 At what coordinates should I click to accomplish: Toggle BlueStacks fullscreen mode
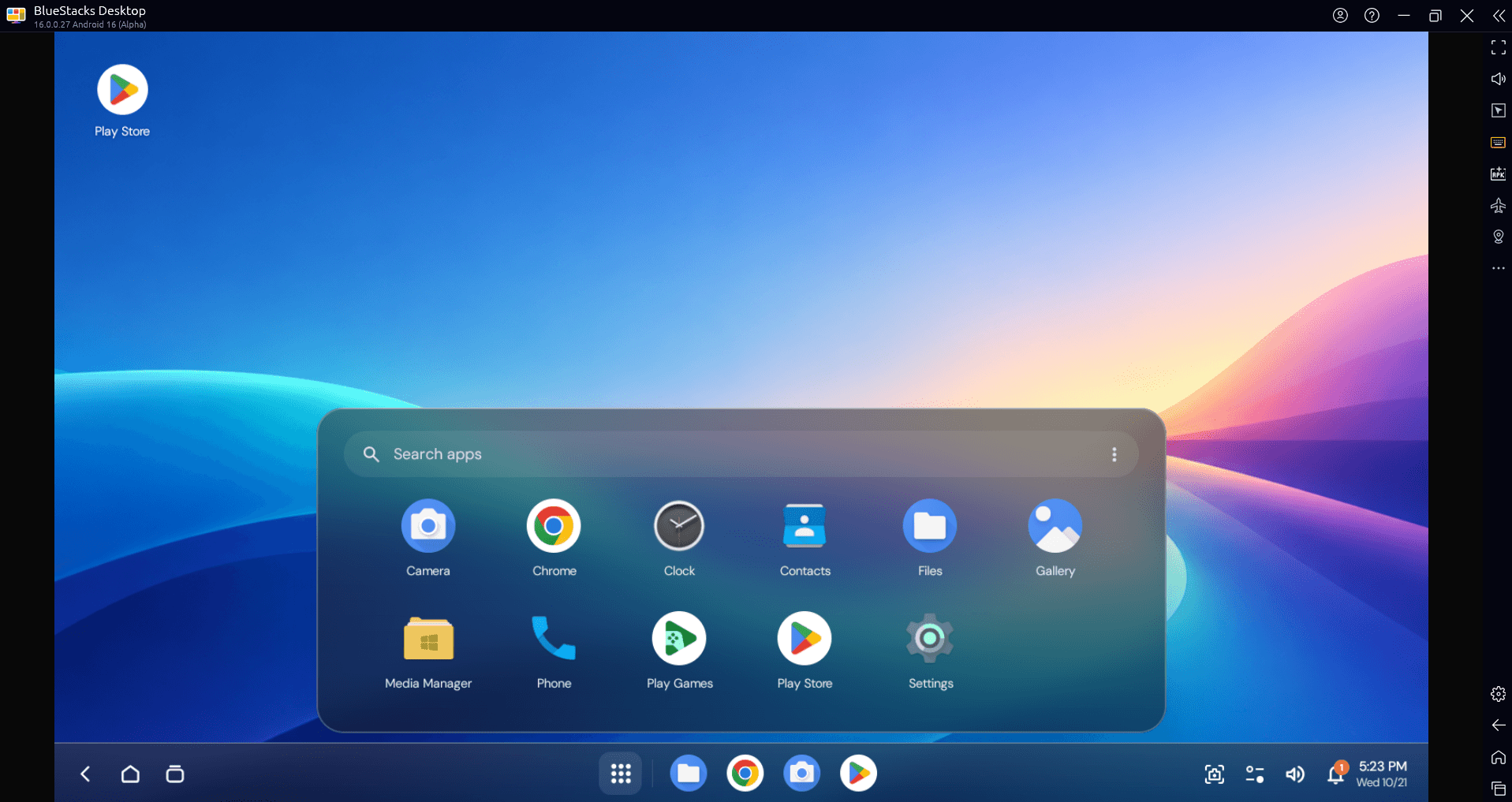pos(1499,47)
